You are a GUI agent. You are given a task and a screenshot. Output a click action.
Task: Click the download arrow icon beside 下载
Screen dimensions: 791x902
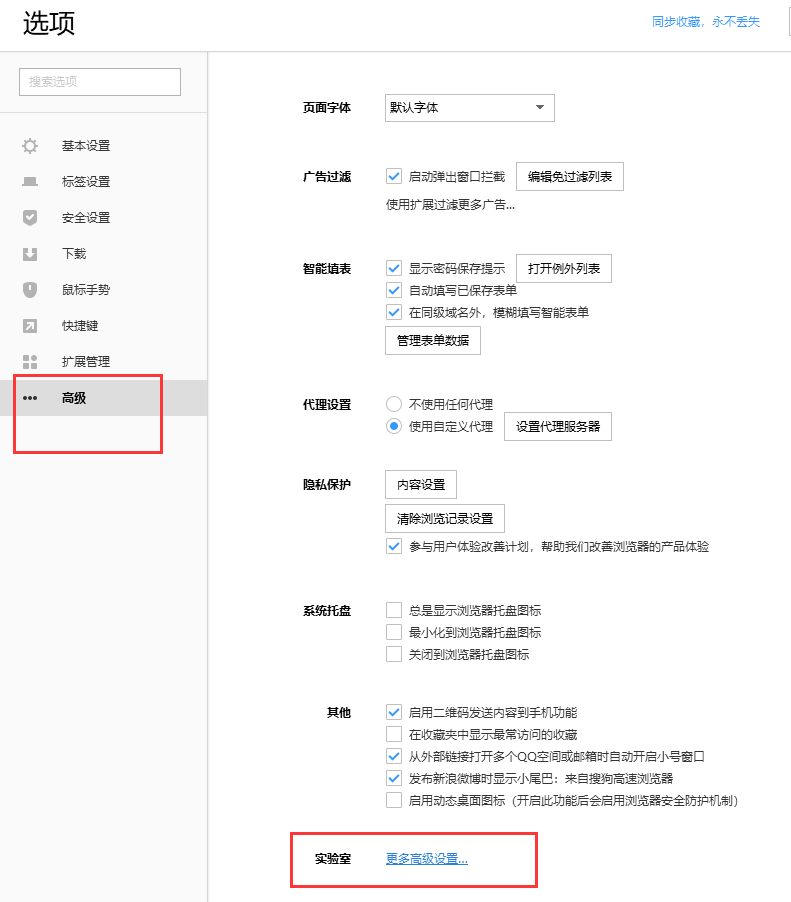(30, 254)
